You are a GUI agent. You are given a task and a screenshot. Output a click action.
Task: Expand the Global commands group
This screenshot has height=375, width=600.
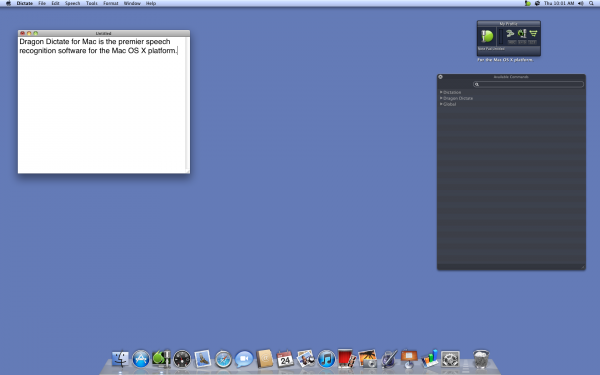[441, 104]
